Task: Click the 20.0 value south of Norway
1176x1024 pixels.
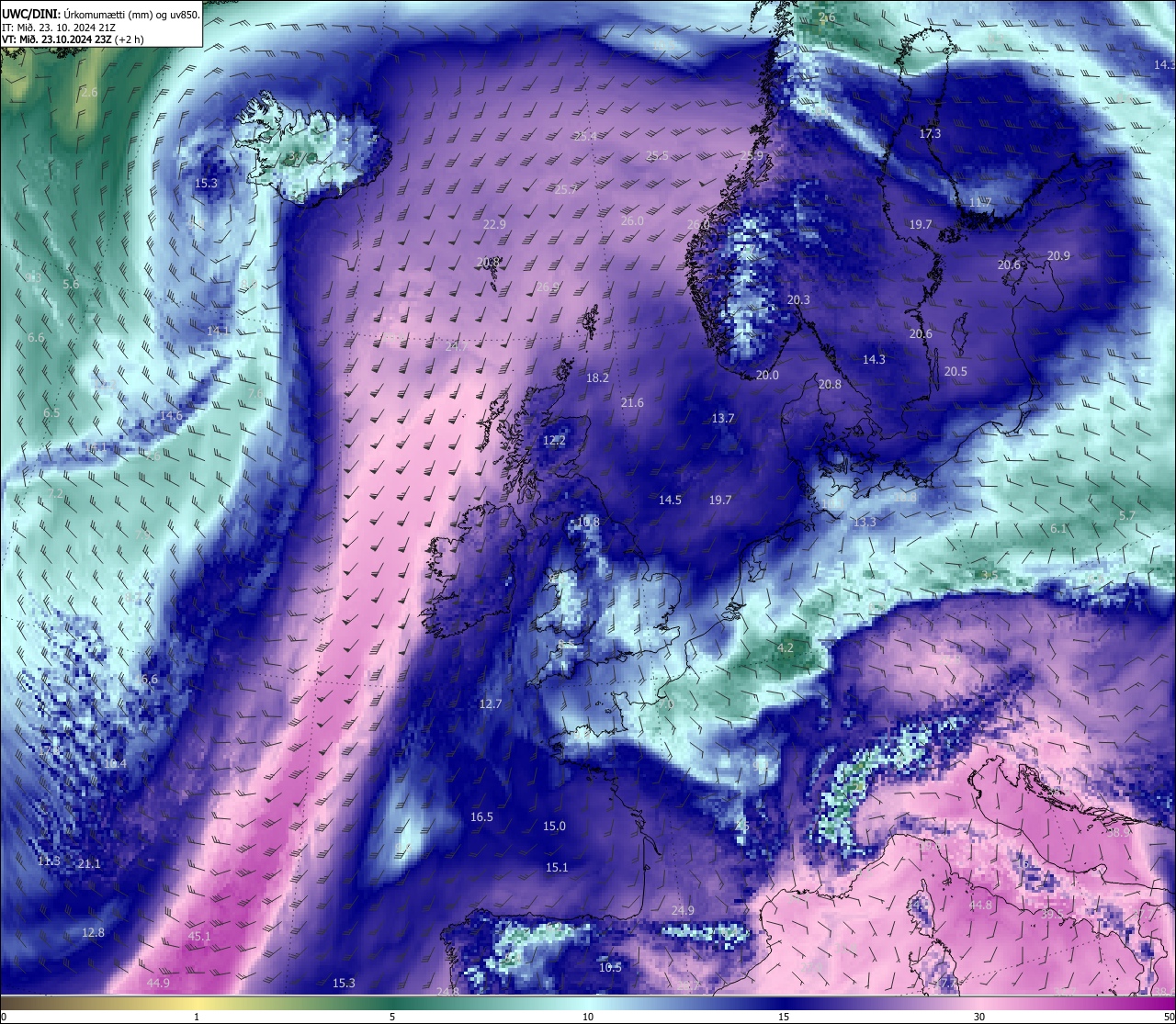Action: click(767, 376)
